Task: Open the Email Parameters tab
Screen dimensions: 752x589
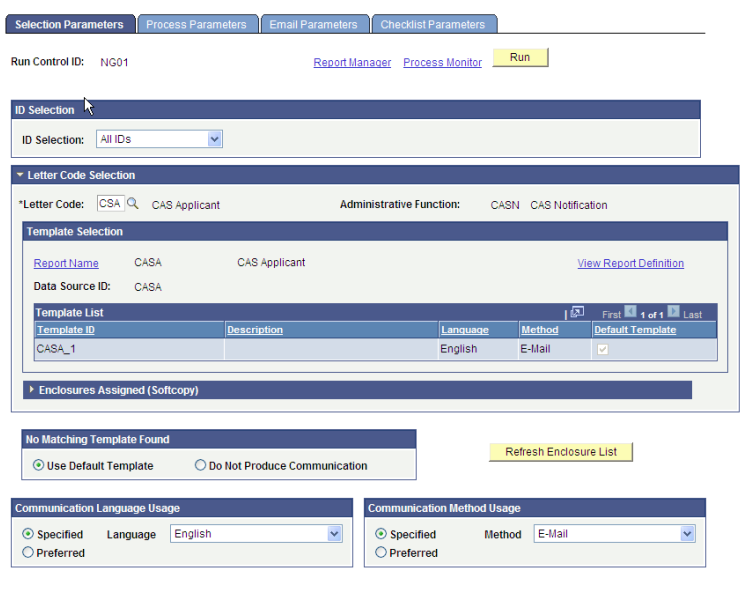Action: 314,24
